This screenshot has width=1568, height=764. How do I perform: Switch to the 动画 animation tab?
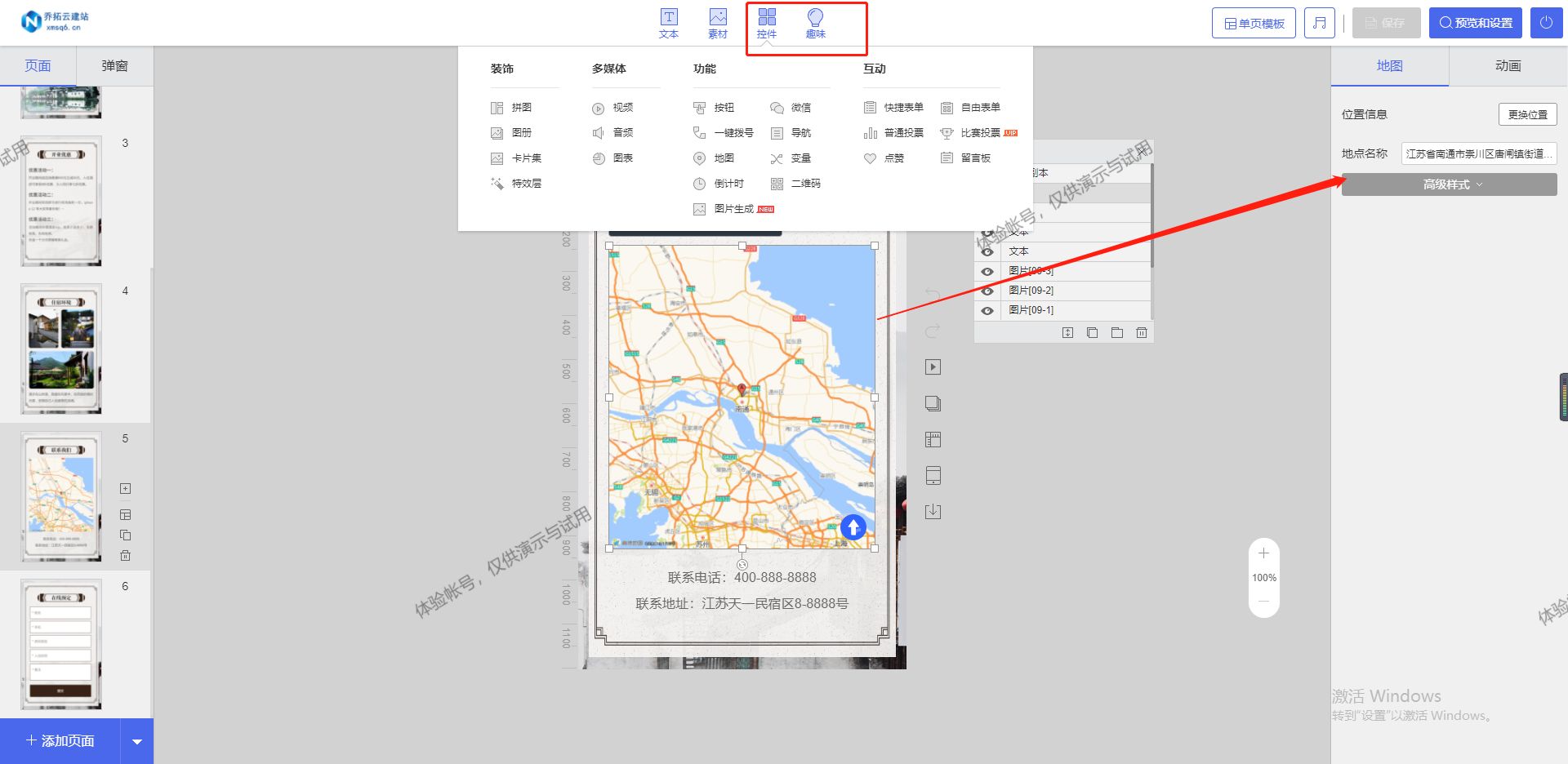(x=1508, y=66)
